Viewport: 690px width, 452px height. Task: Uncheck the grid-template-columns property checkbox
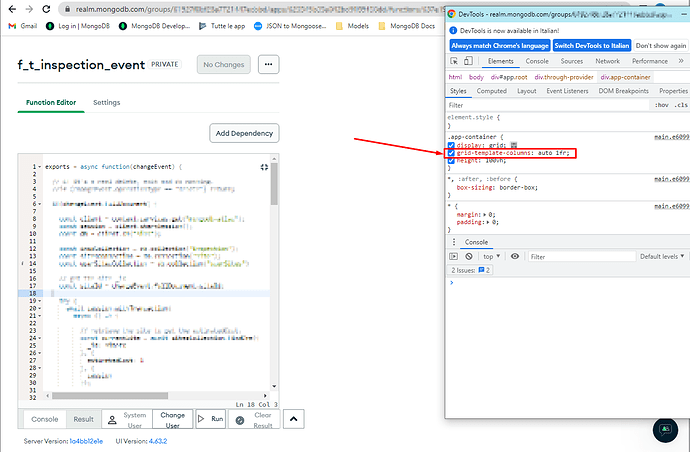(452, 152)
